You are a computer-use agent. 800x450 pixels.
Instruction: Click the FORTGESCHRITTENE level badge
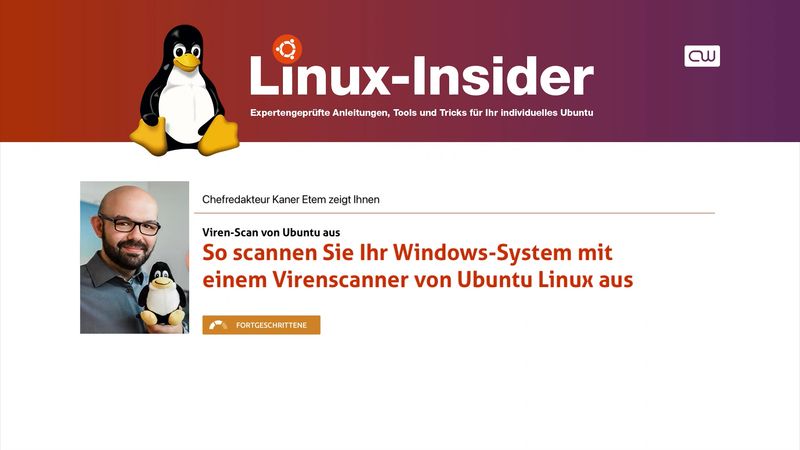tap(261, 325)
